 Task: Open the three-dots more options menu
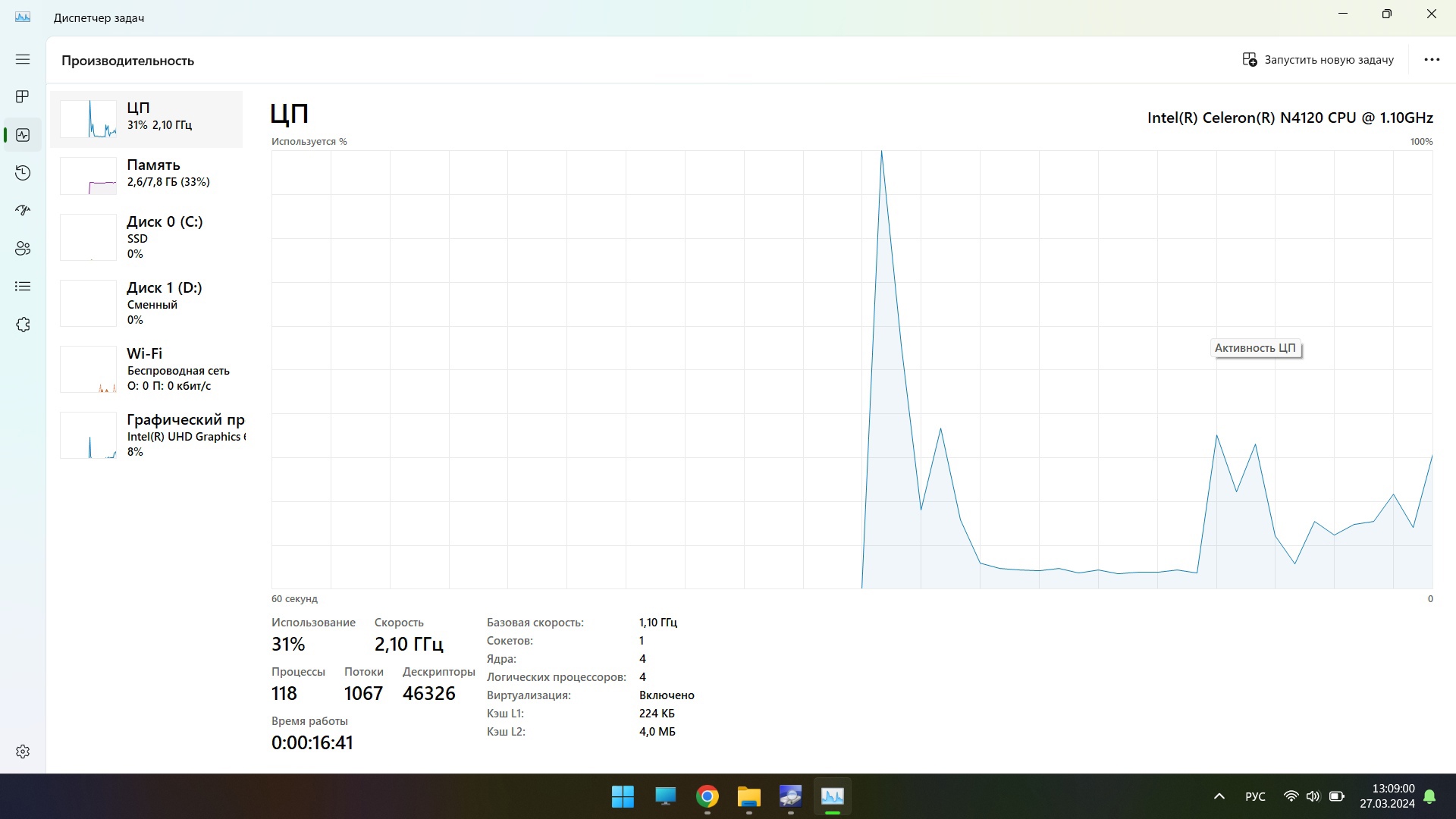[x=1431, y=60]
